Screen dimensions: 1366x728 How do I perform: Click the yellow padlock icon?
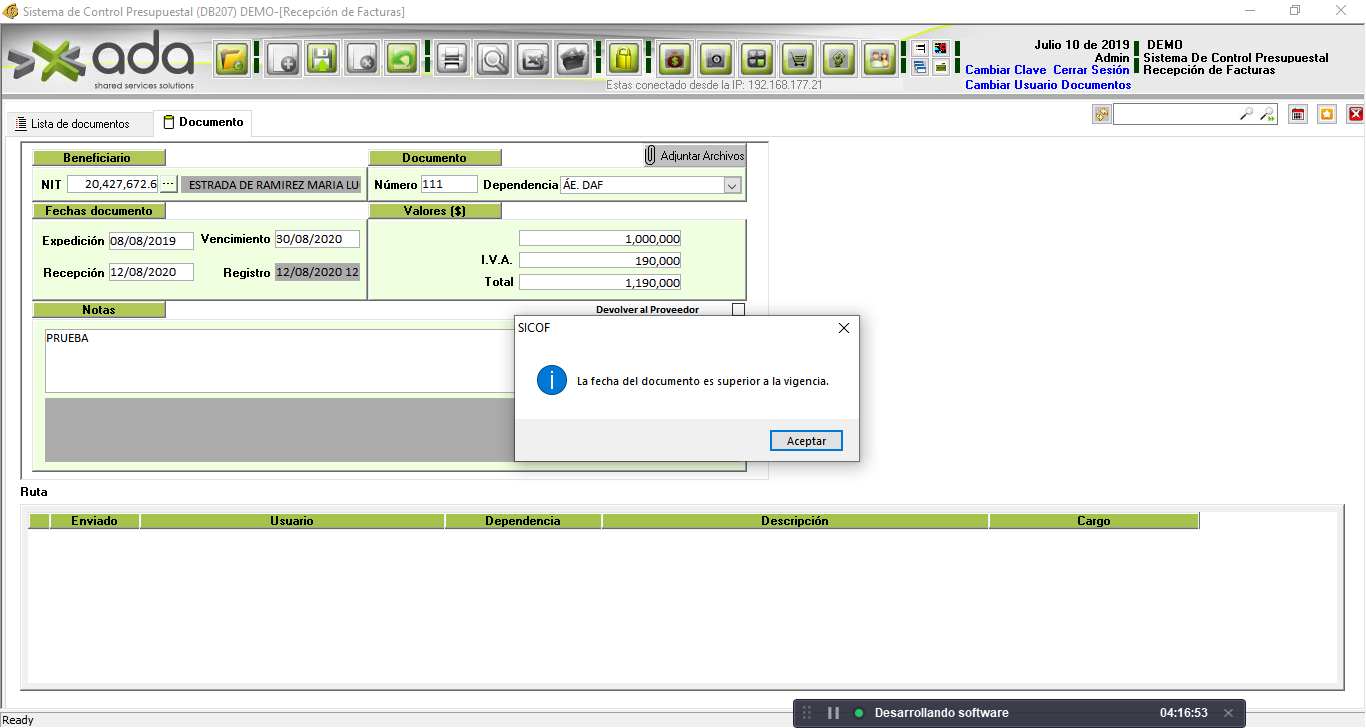[624, 59]
